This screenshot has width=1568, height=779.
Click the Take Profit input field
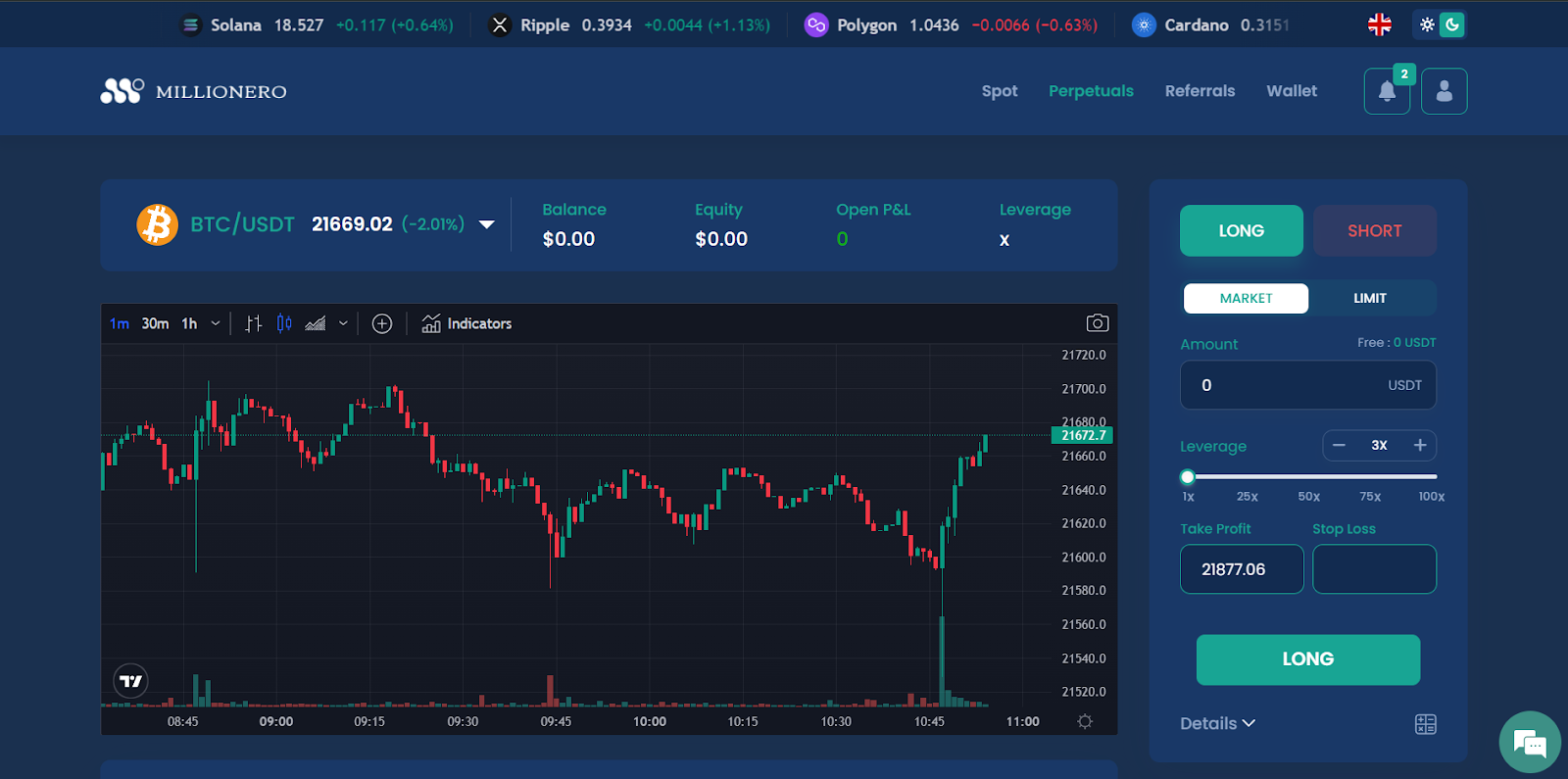click(x=1242, y=569)
